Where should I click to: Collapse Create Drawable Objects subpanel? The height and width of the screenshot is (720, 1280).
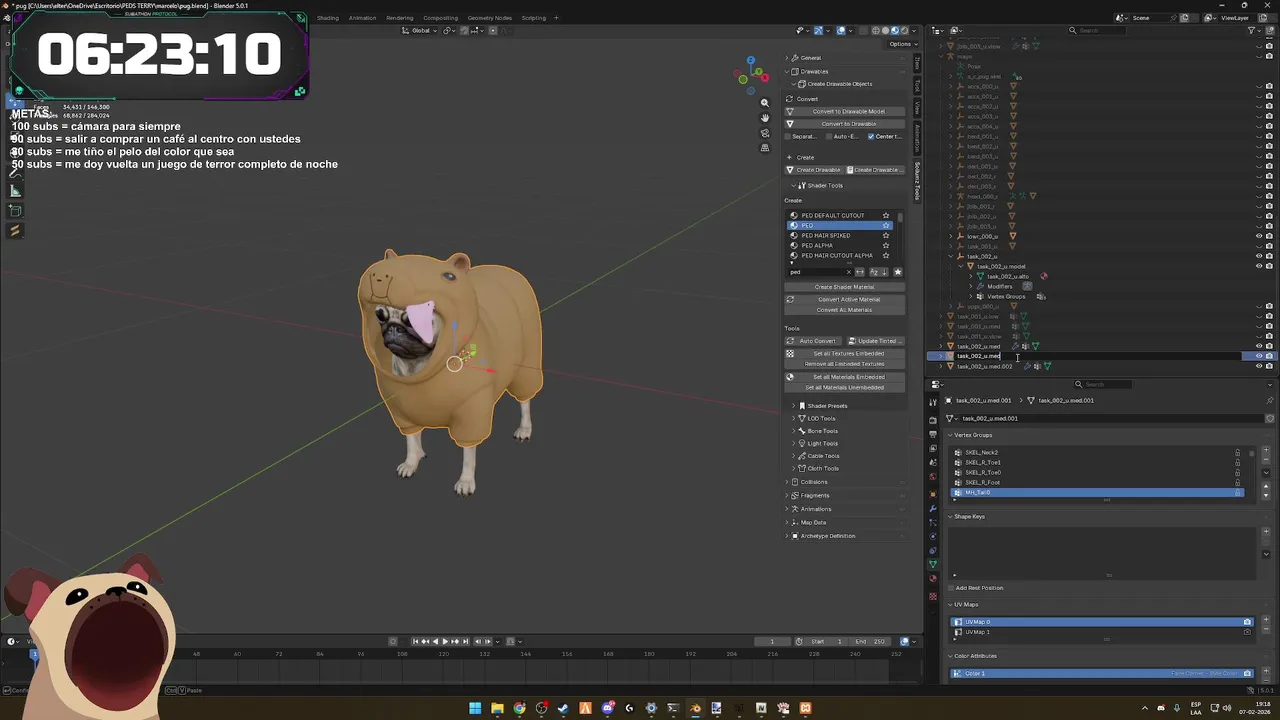839,84
